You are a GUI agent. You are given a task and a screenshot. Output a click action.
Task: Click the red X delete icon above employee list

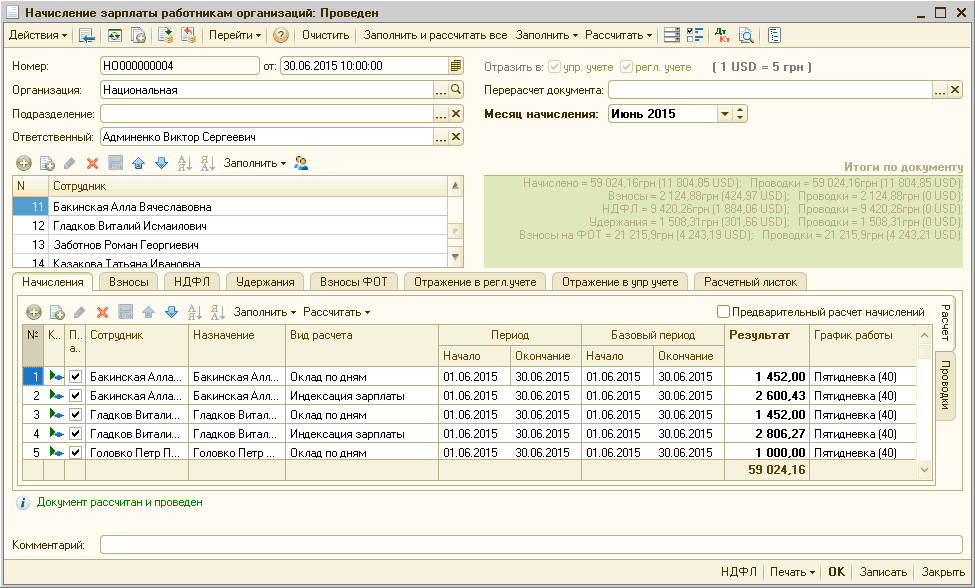click(92, 163)
